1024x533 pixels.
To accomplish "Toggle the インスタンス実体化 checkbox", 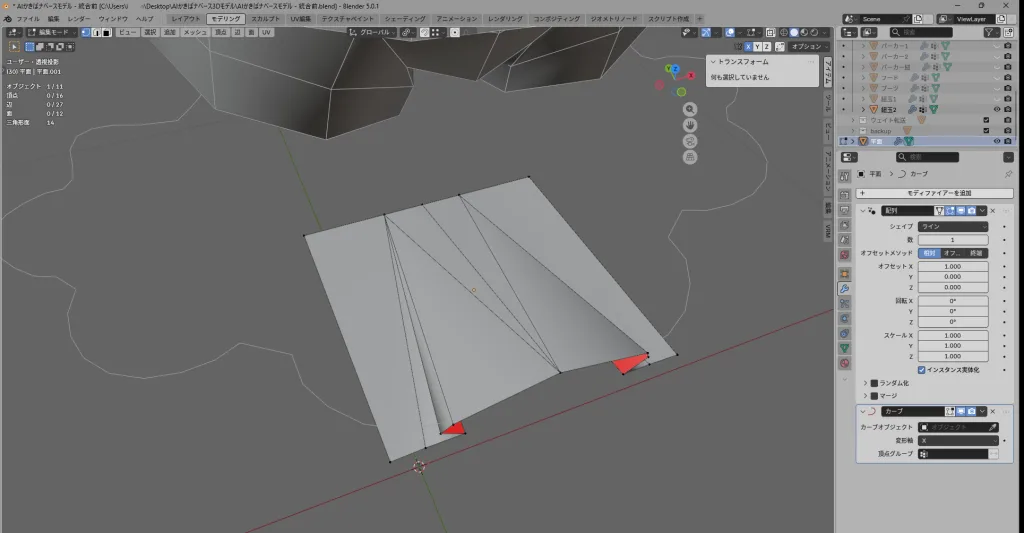I will point(921,369).
